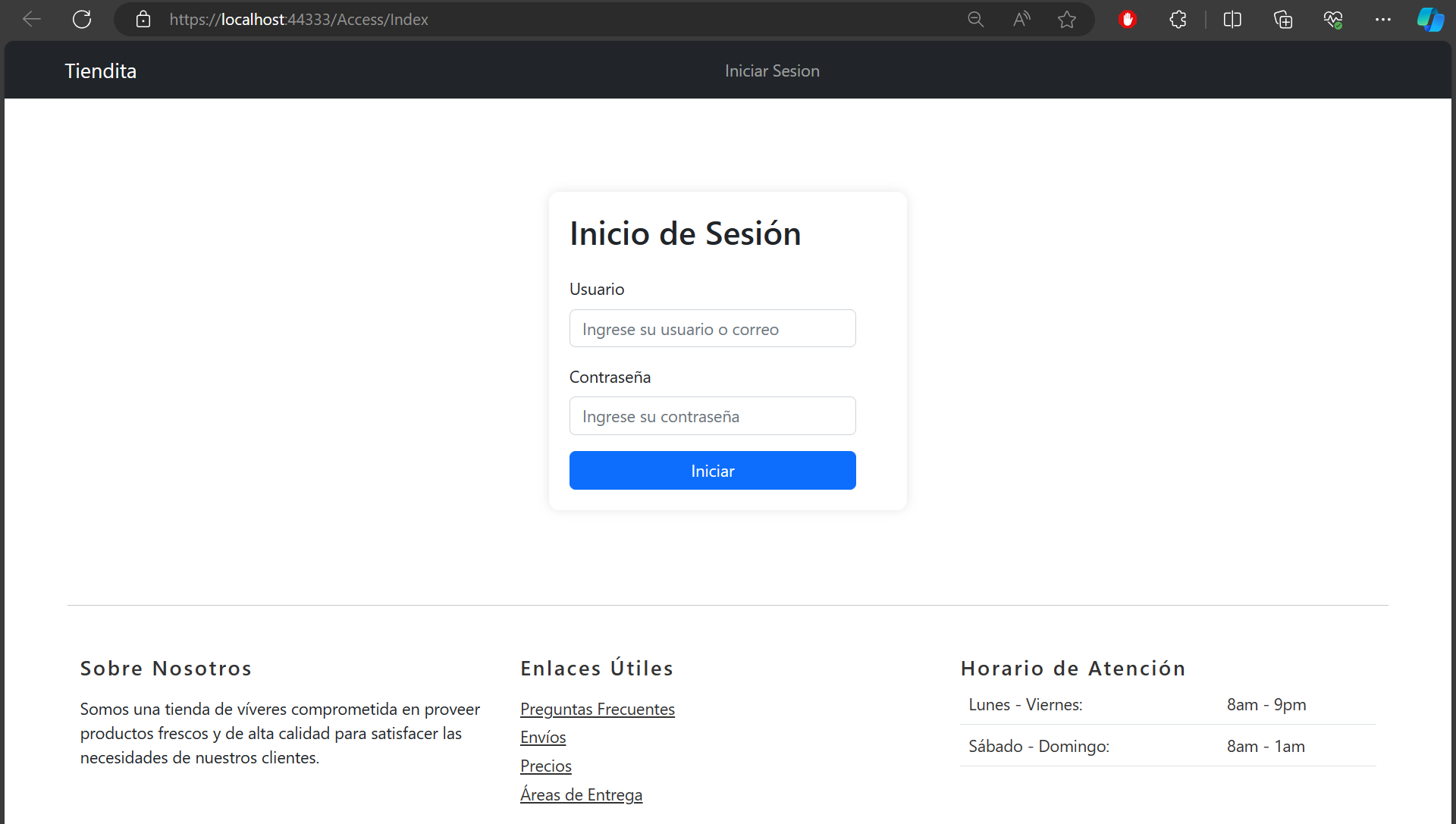The image size is (1456, 824).
Task: Click the Sábado - Domingo row label
Action: 1039,747
